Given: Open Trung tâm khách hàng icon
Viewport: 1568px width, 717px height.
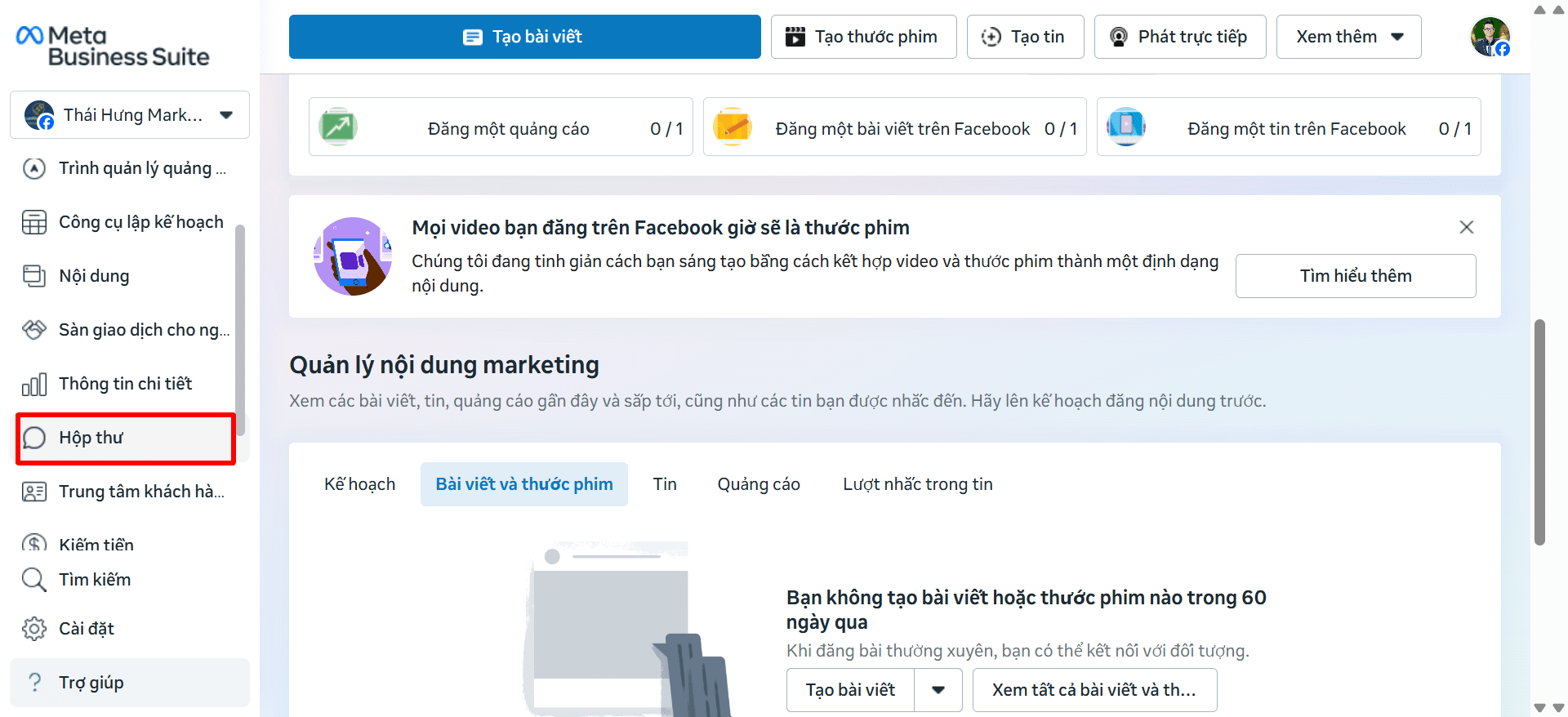Looking at the screenshot, I should coord(34,492).
